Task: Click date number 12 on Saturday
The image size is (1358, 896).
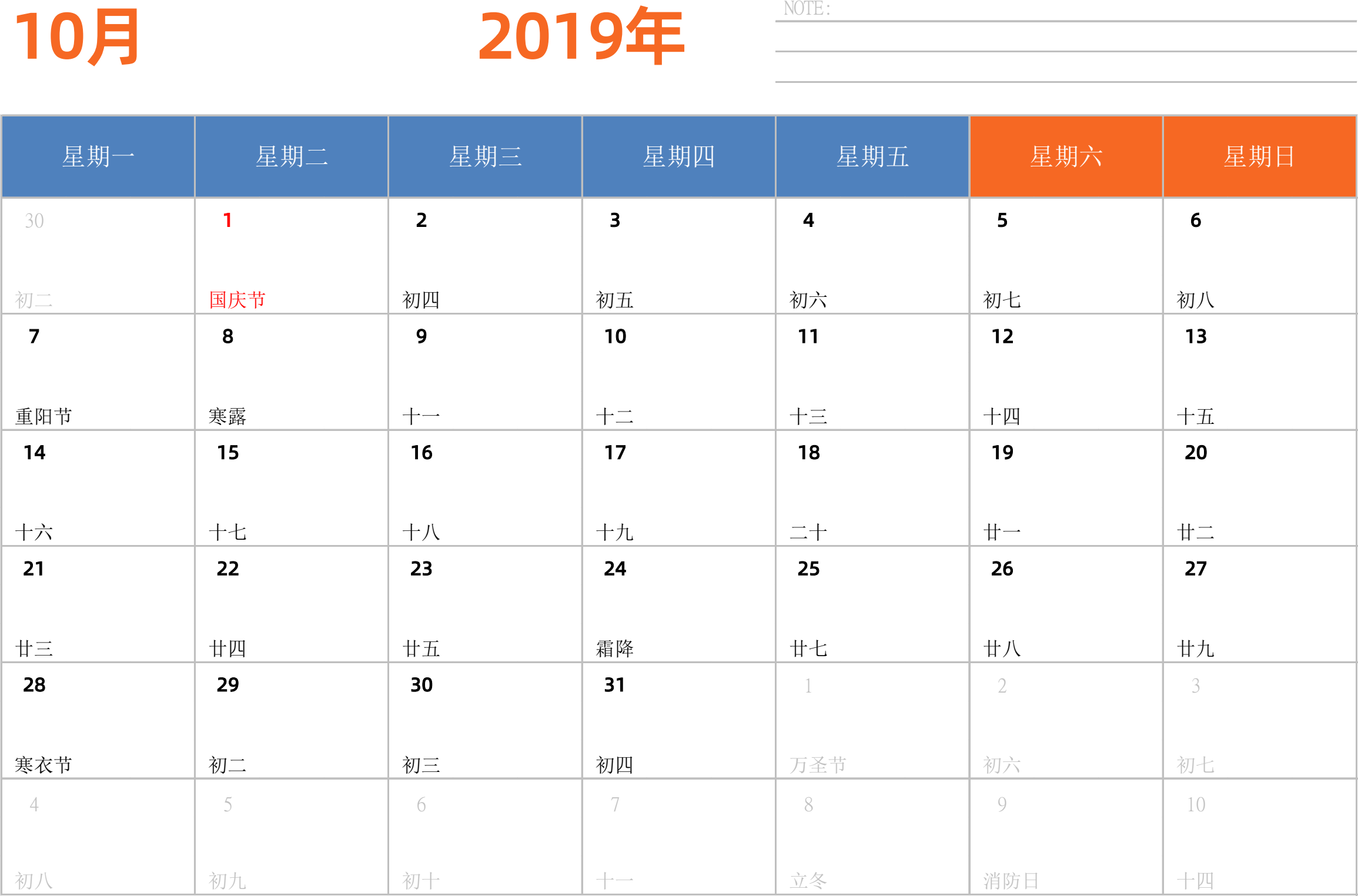Action: (x=1002, y=336)
